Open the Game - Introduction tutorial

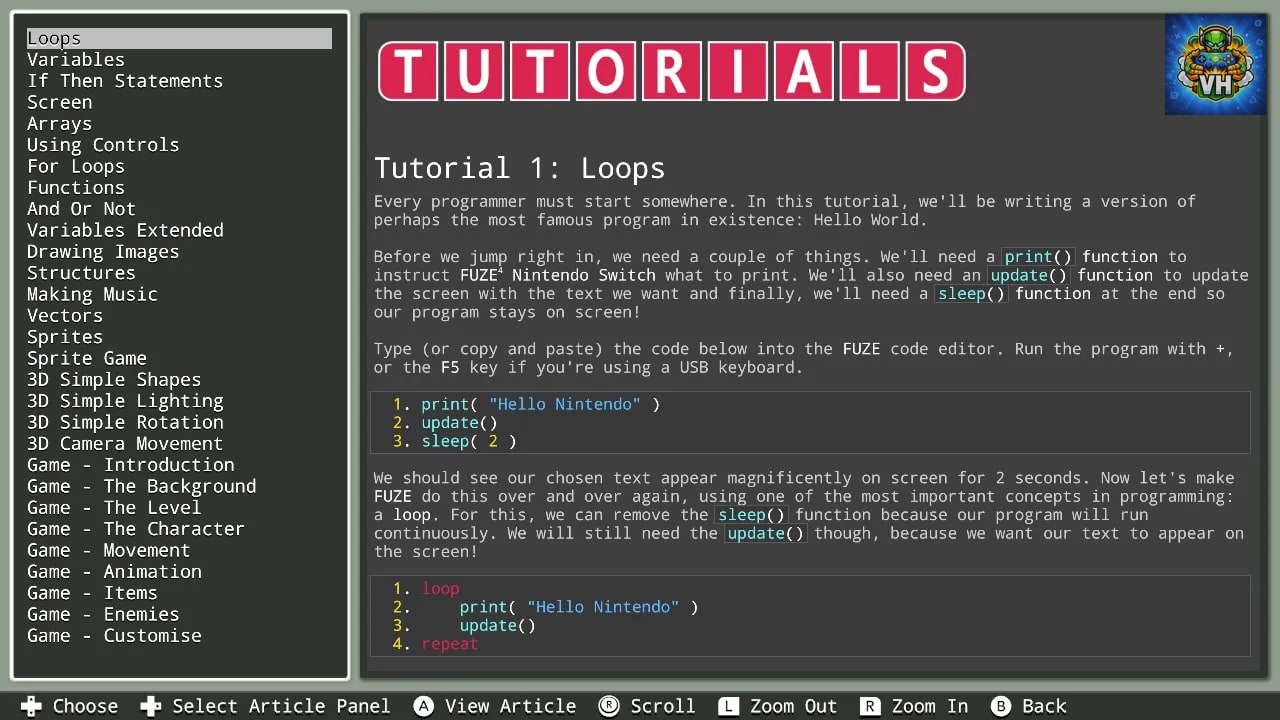(131, 465)
